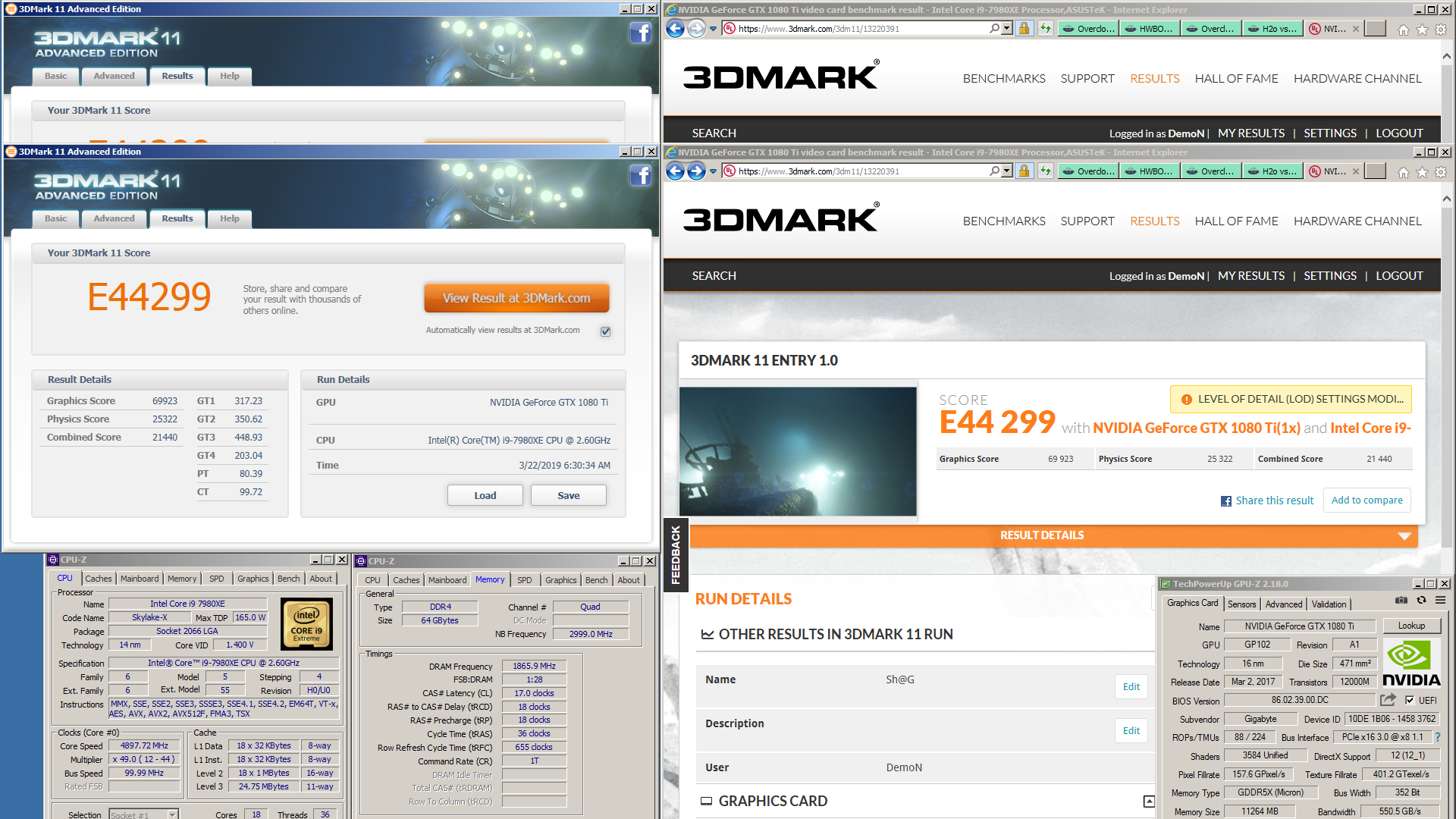Screen dimensions: 1456x819
Task: Open Advanced tab in front 3DMark 11 window
Action: 114,218
